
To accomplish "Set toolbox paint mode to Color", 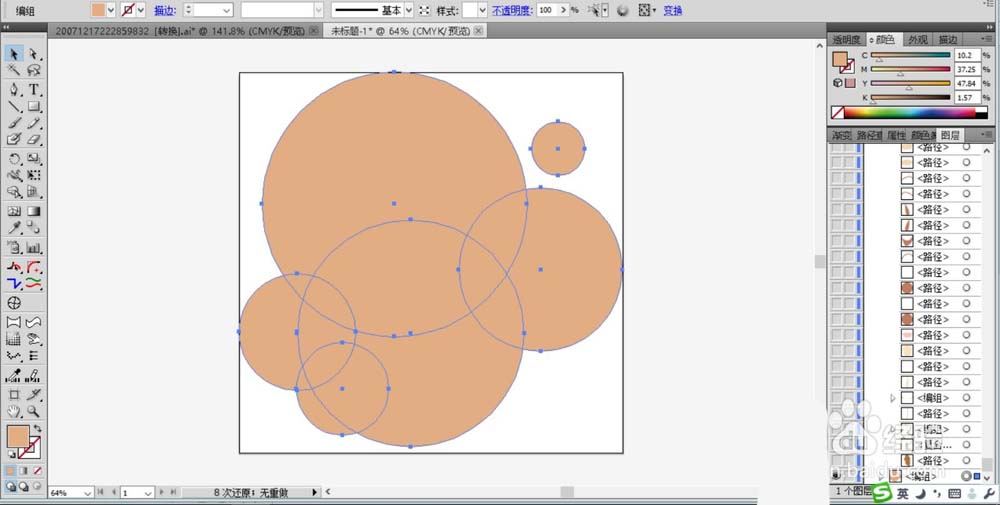I will pyautogui.click(x=11, y=471).
